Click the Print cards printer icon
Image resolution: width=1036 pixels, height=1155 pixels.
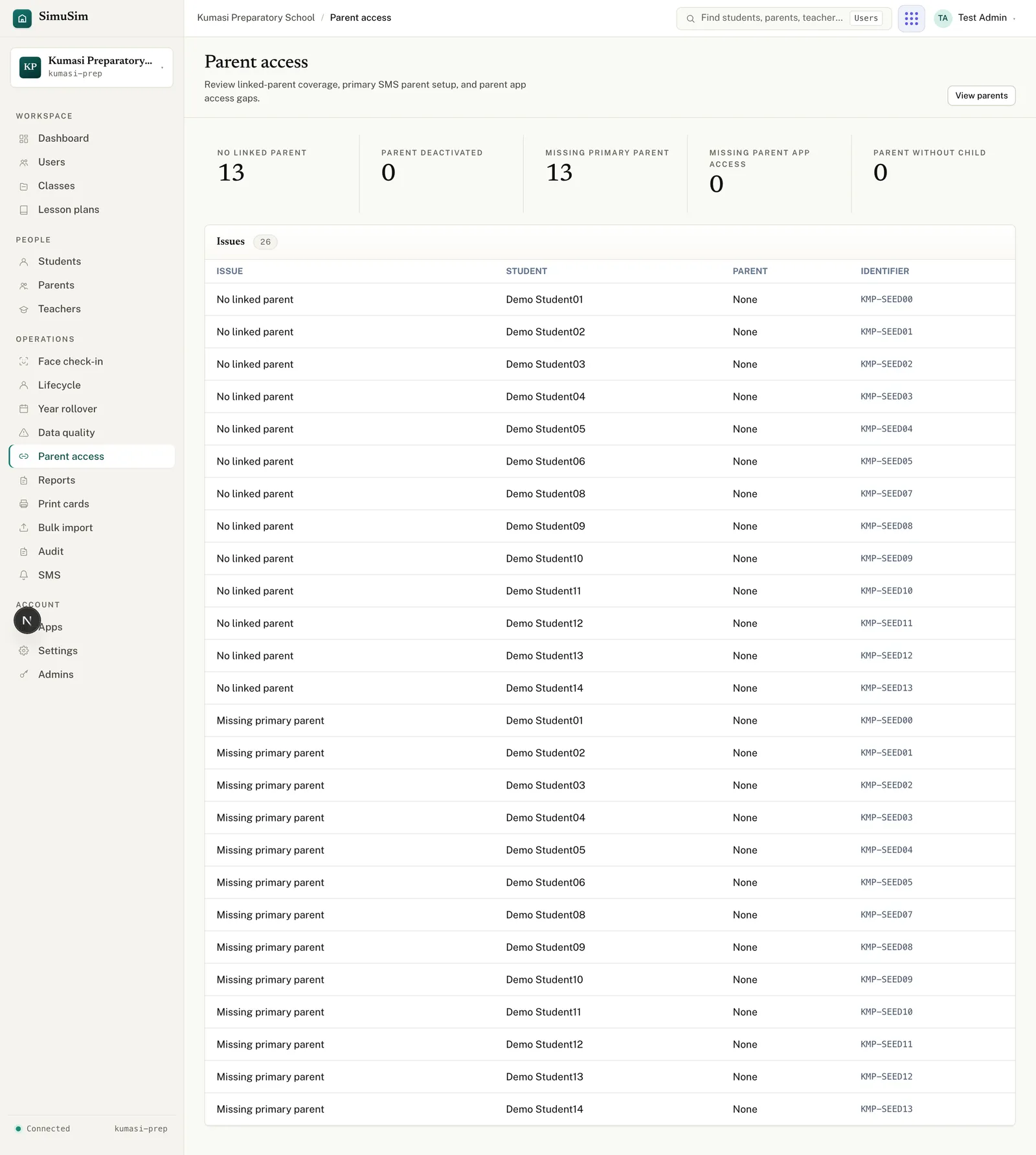point(24,504)
